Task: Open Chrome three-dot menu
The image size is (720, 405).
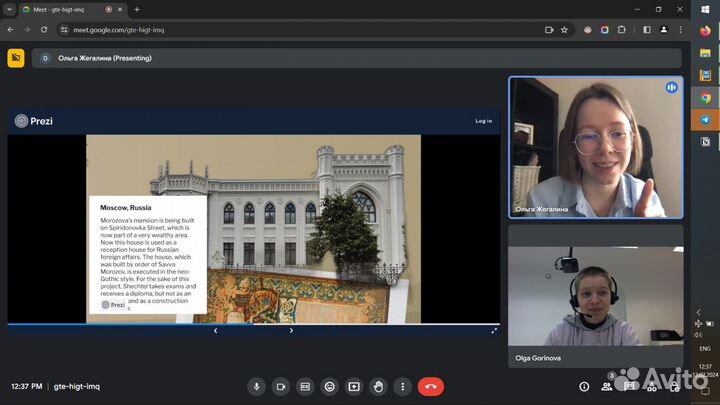Action: 676,30
